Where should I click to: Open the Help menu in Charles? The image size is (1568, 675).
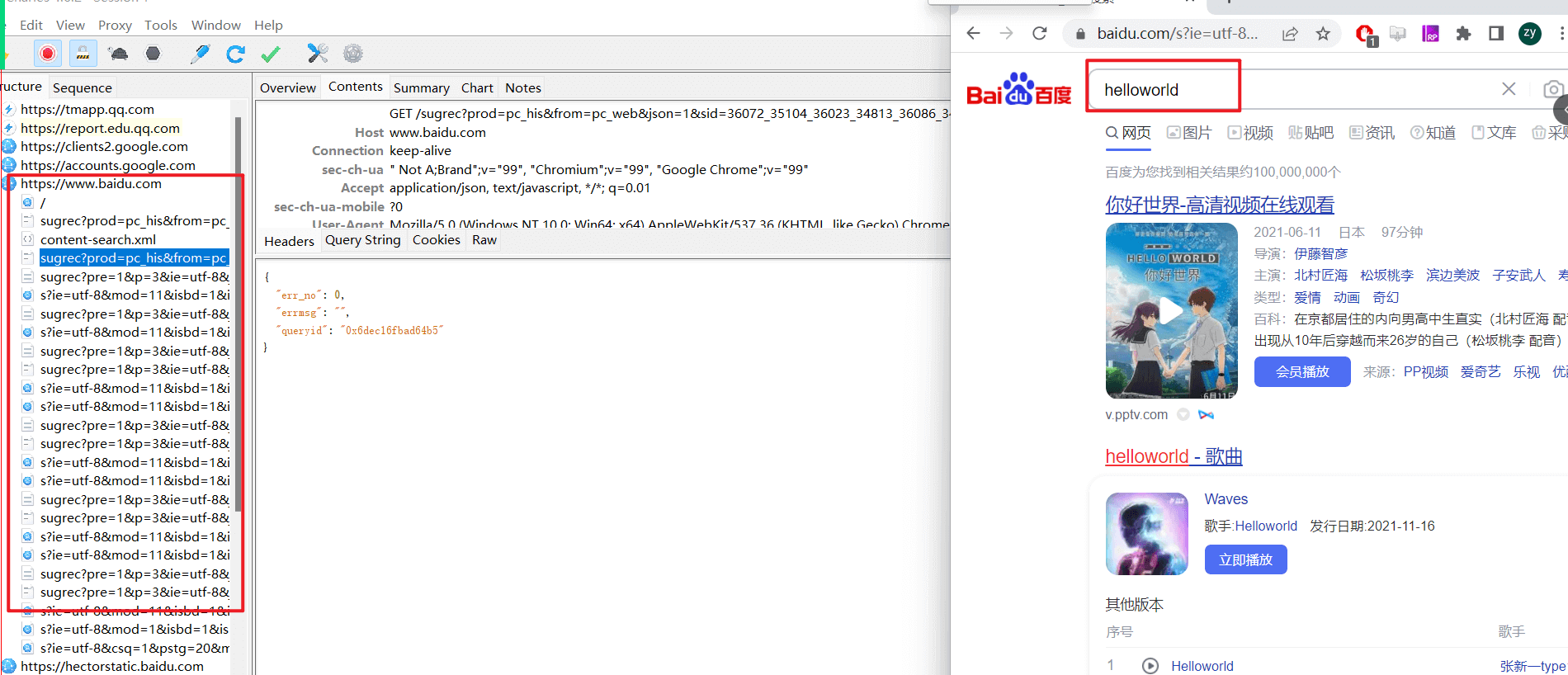point(268,25)
